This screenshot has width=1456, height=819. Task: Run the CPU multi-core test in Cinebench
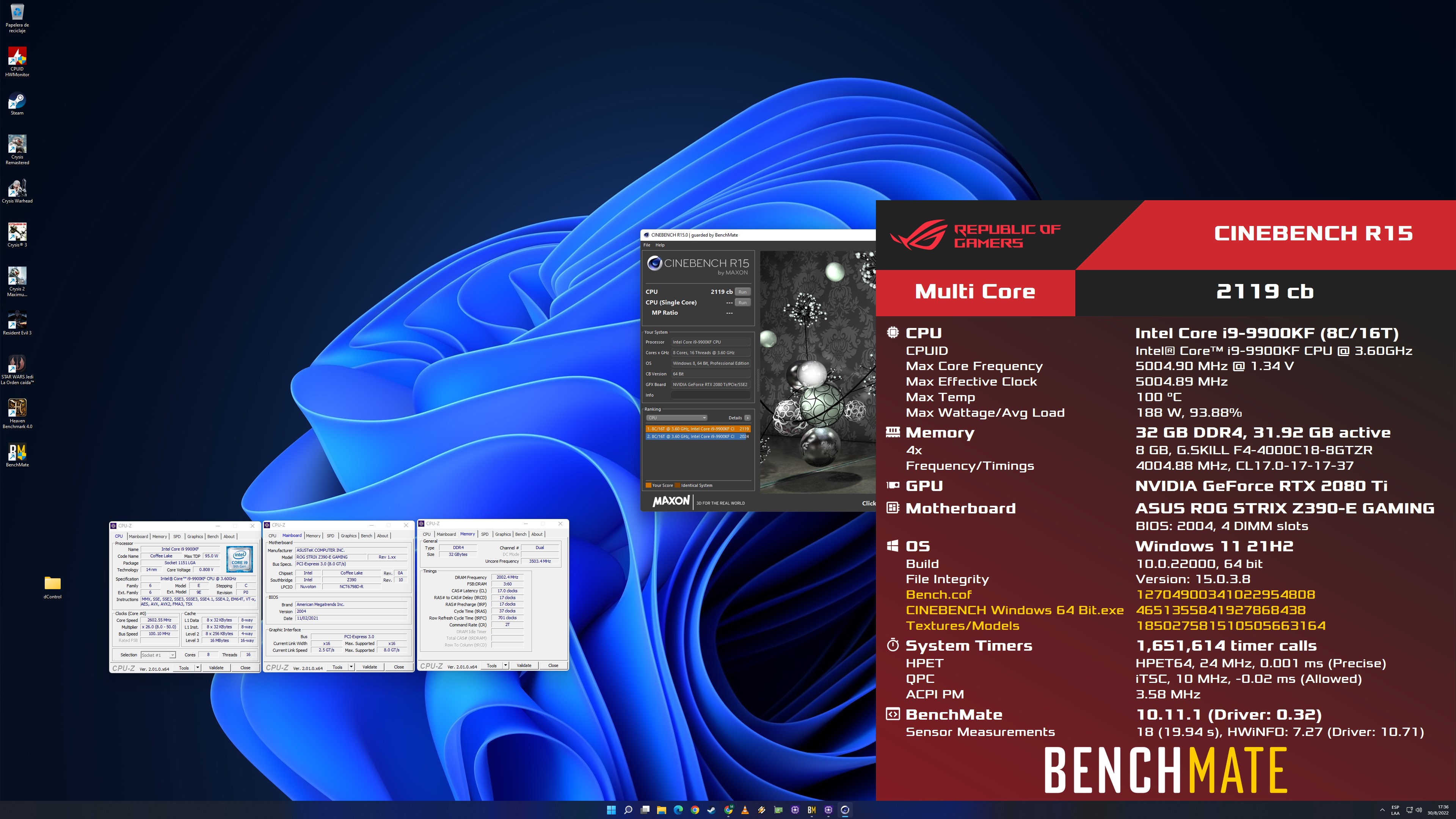(x=743, y=292)
